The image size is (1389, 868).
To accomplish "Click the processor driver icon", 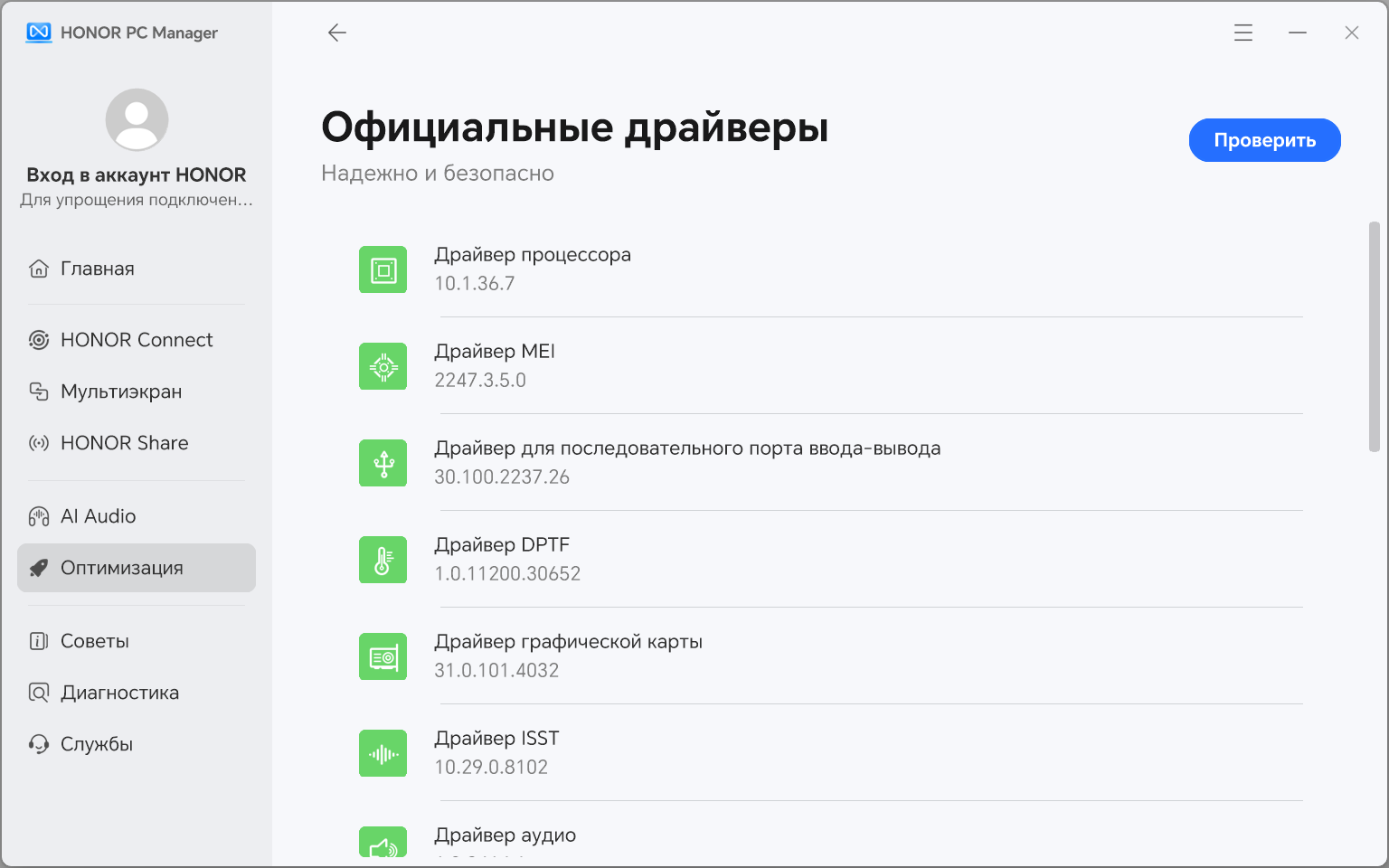I will [383, 269].
